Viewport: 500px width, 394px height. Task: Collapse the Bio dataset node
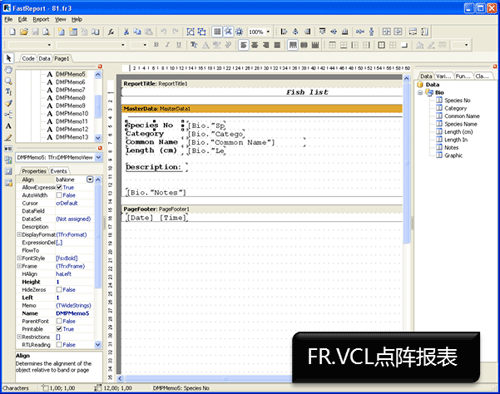click(420, 92)
